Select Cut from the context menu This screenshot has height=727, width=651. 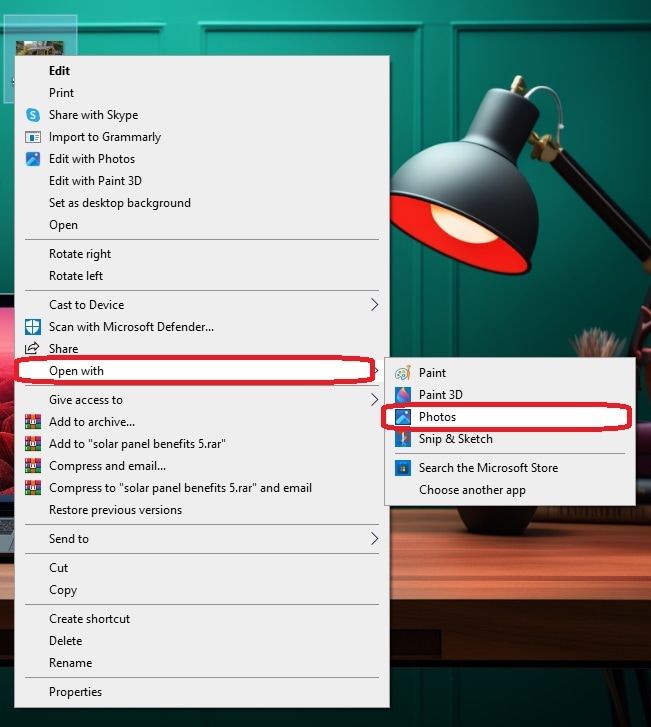(x=202, y=568)
